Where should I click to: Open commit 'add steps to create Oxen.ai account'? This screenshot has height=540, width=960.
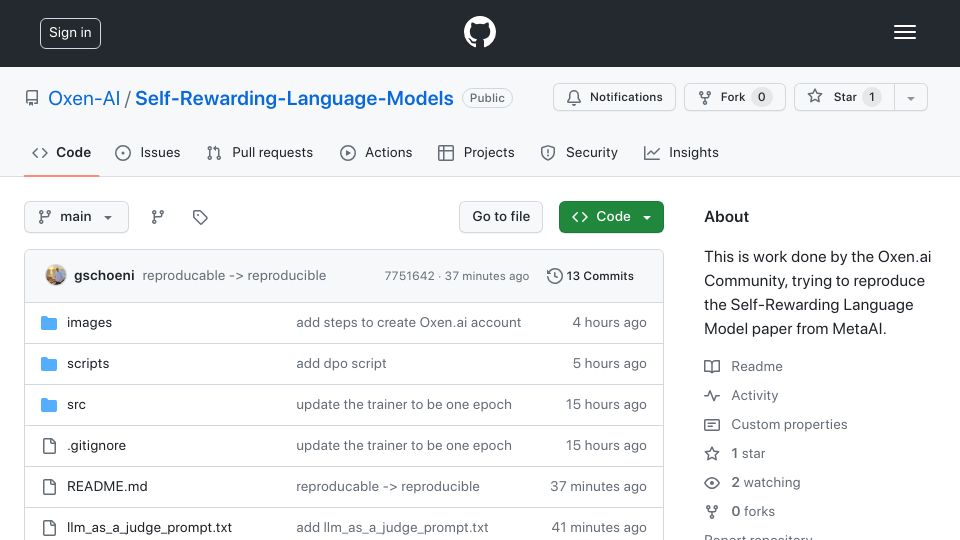pos(408,323)
